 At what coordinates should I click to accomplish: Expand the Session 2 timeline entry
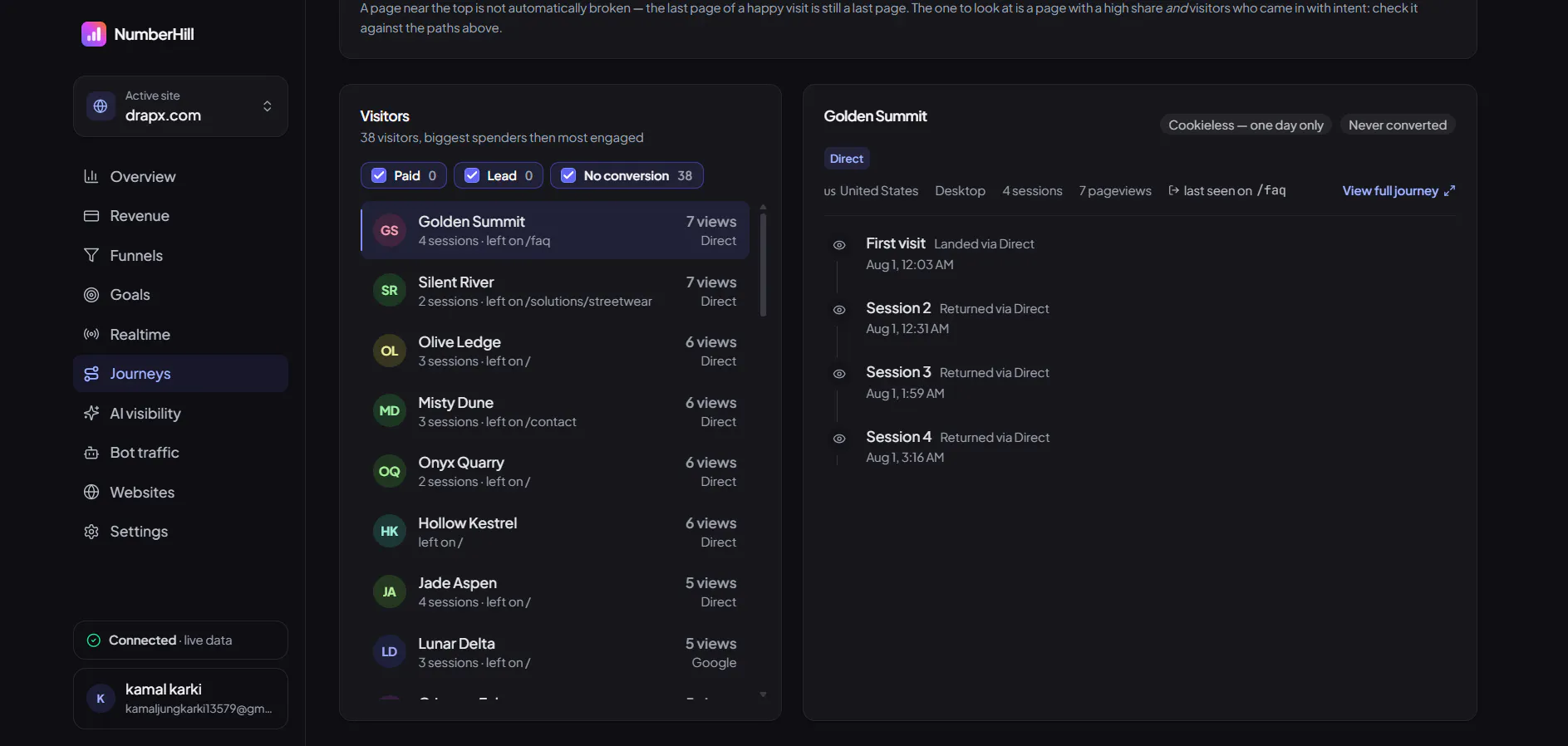[1140, 317]
